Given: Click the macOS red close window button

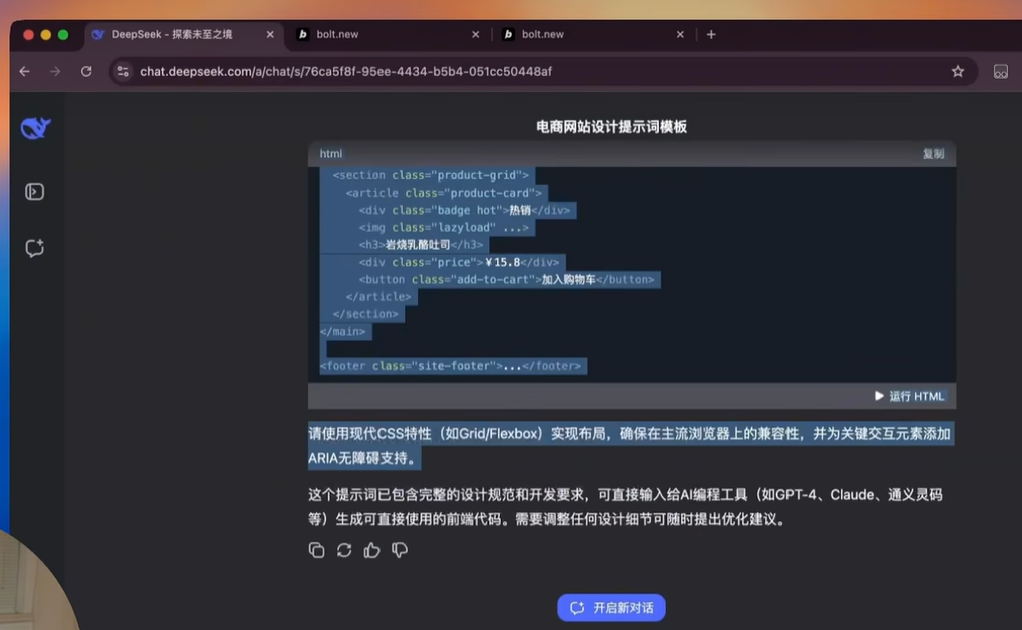Looking at the screenshot, I should tap(28, 35).
